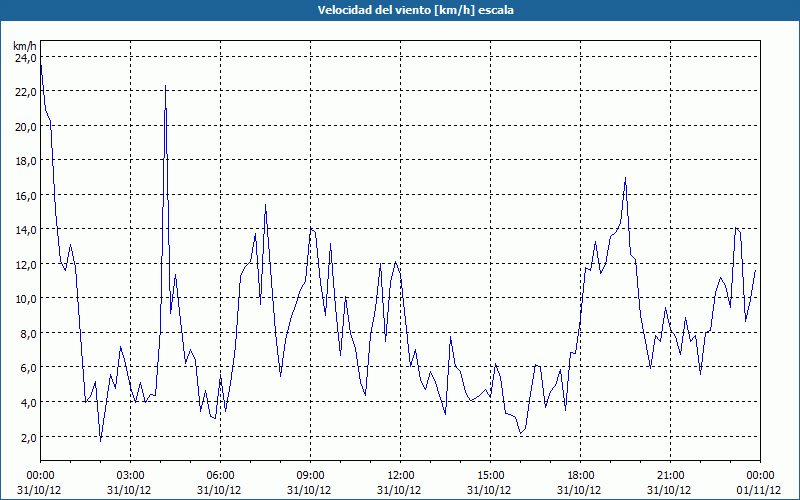Select the '20,0' y-axis value
800x500 pixels.
(26, 127)
